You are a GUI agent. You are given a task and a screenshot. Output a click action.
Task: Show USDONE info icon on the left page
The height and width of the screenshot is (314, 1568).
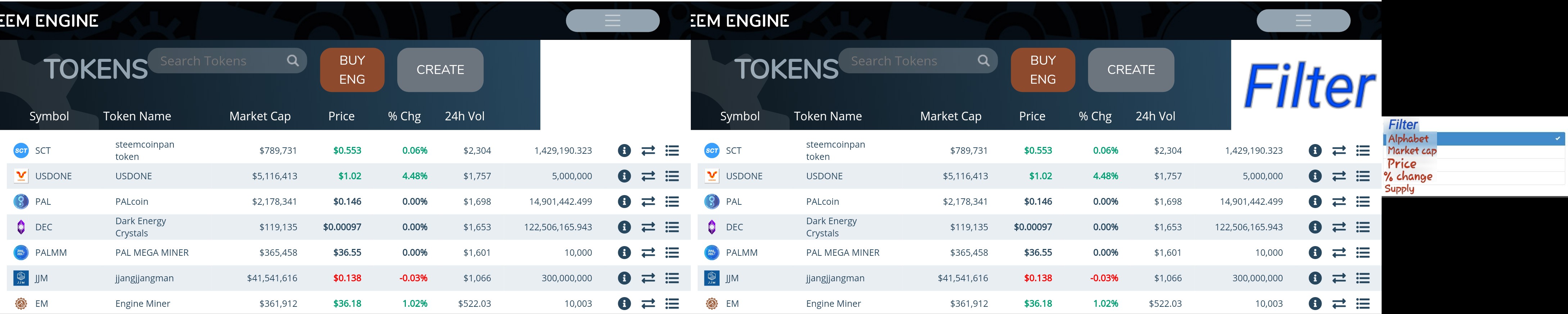(x=624, y=176)
